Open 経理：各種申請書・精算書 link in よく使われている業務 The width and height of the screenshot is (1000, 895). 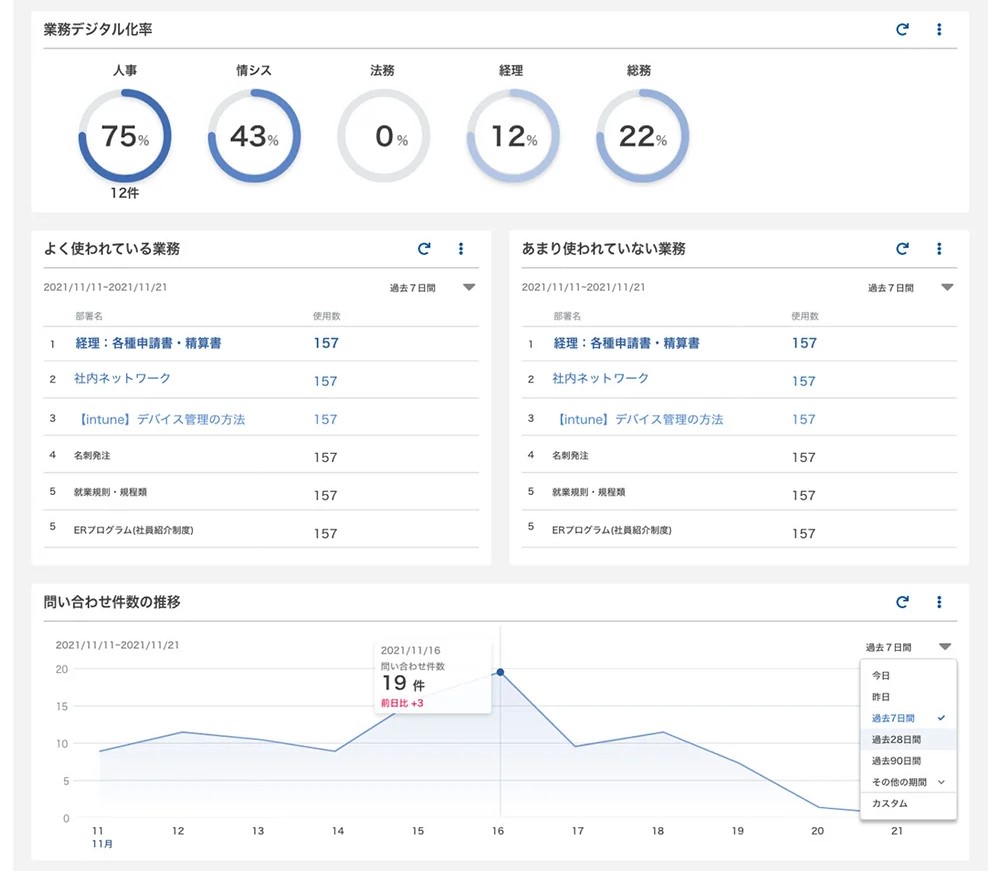148,343
